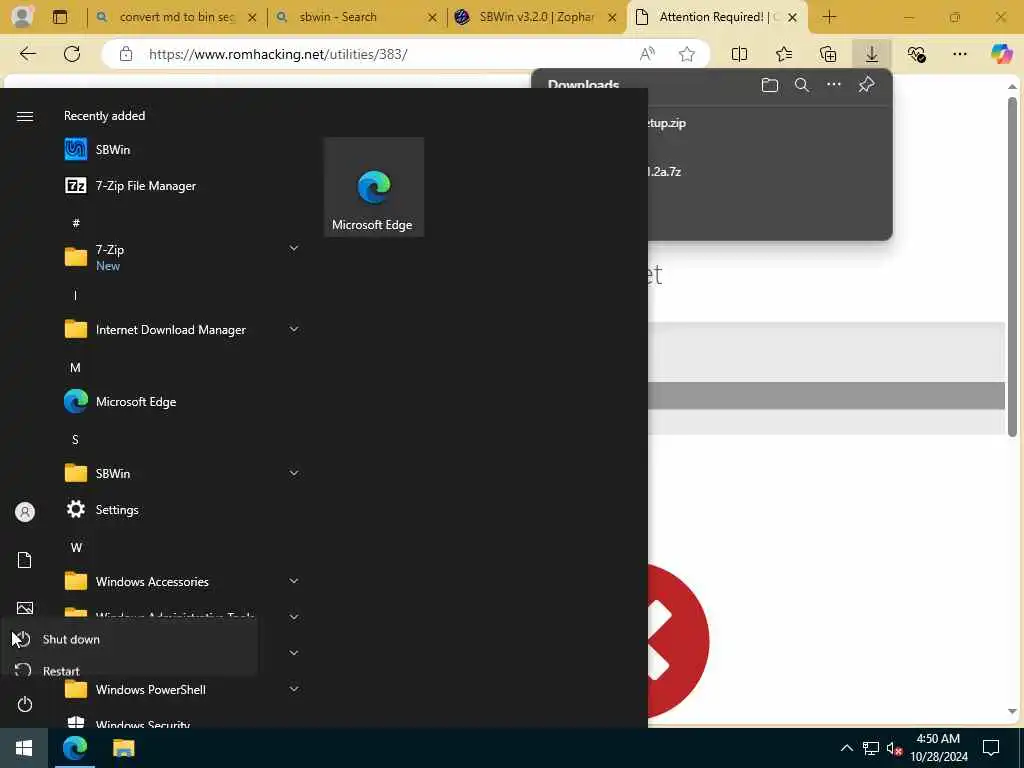Expand Windows Accessories folder chevron
1024x768 pixels.
click(294, 581)
